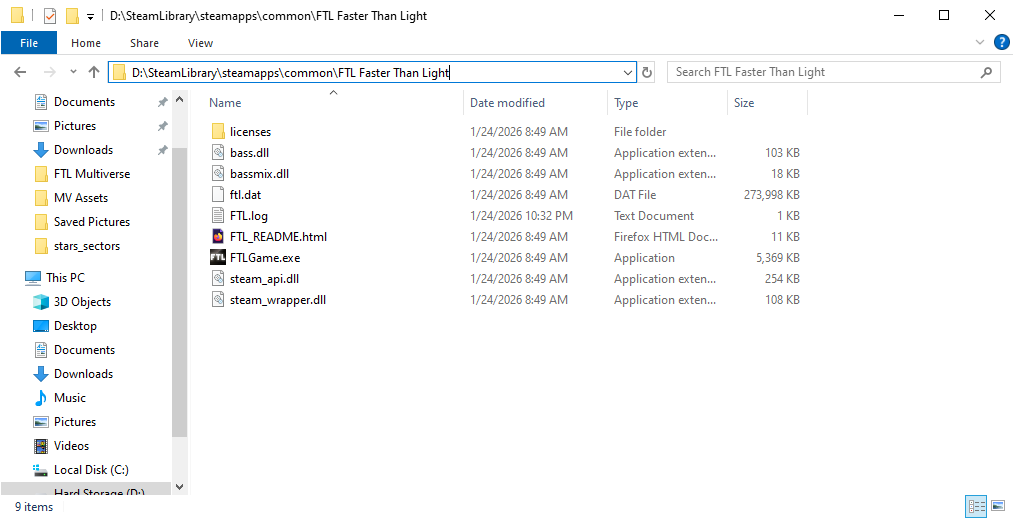Click the Up one level arrow
Image resolution: width=1014 pixels, height=519 pixels.
(x=94, y=72)
